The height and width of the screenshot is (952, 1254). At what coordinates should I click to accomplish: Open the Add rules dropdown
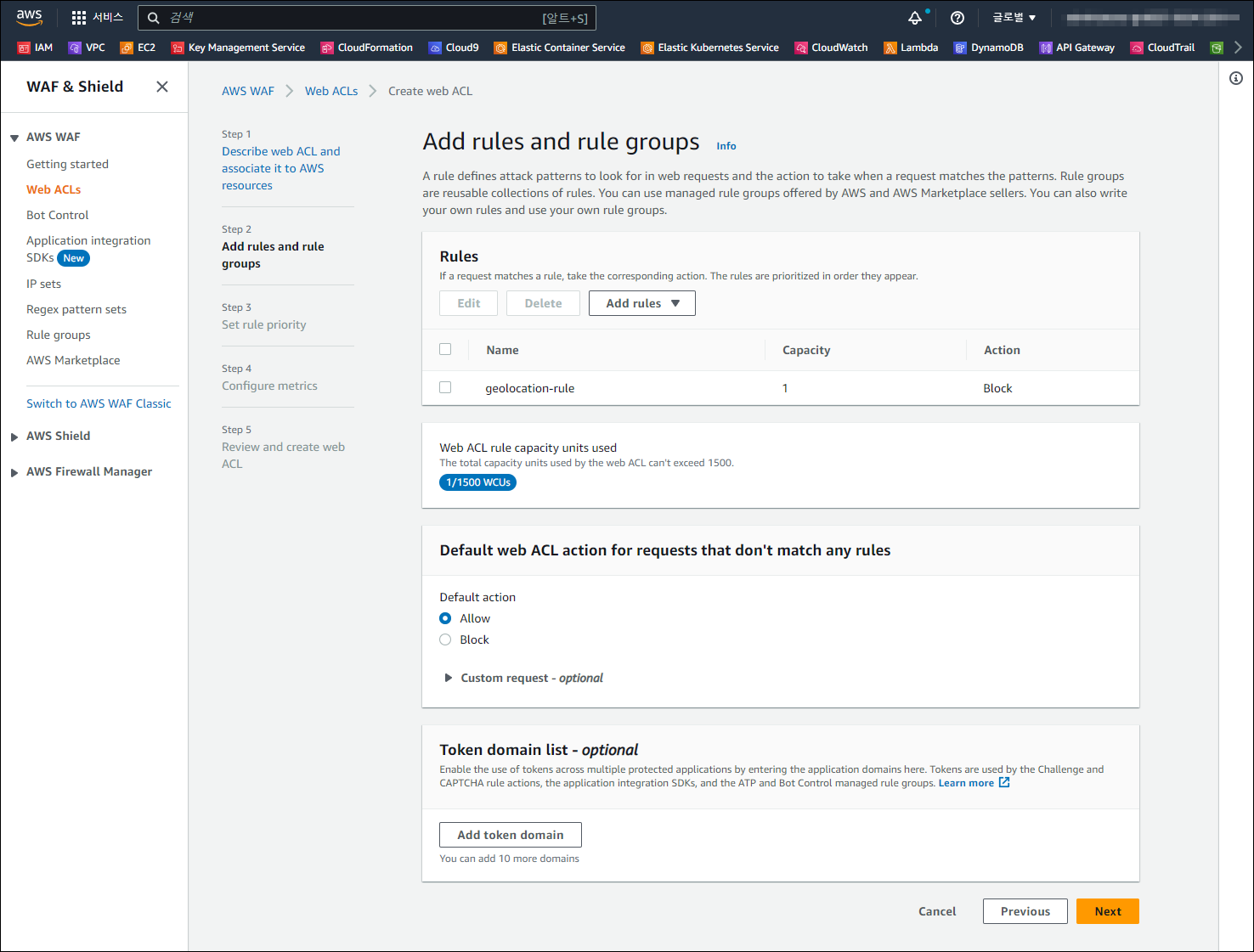(x=642, y=303)
